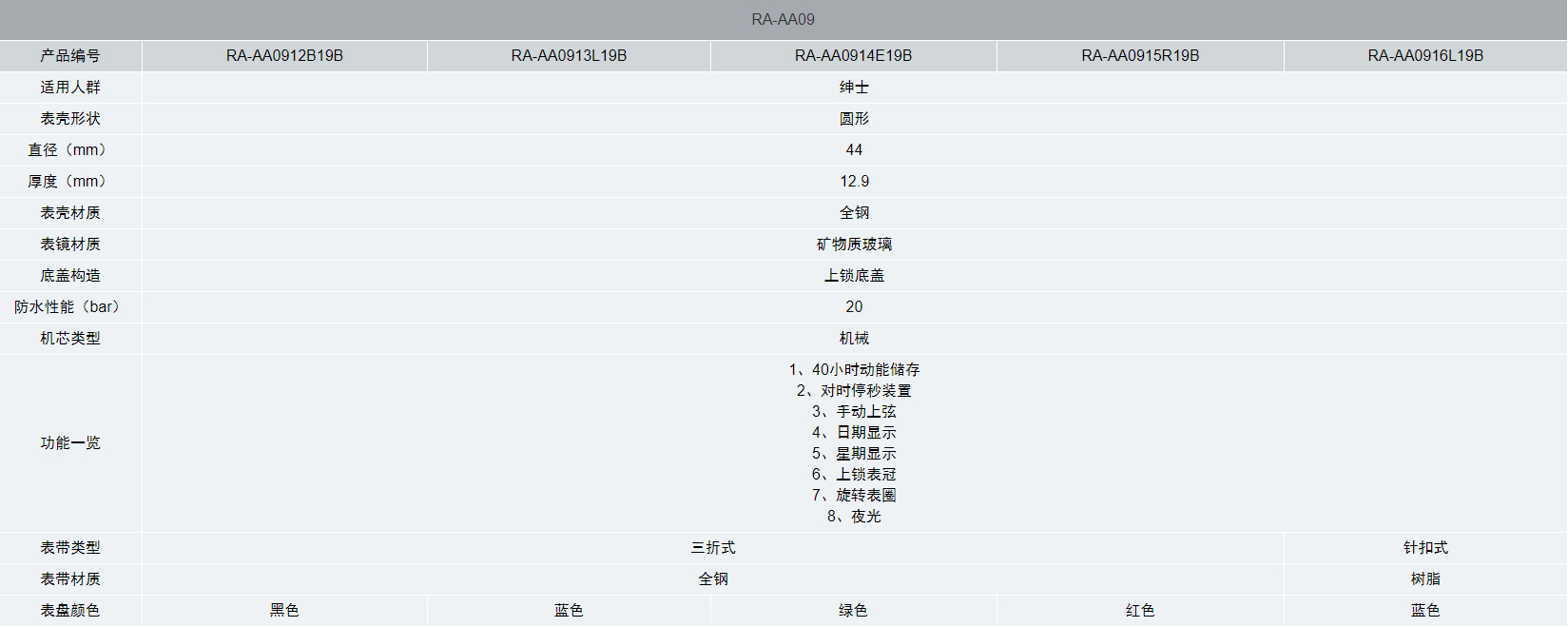Select the water resistance value 20
The width and height of the screenshot is (1568, 627).
pyautogui.click(x=854, y=306)
